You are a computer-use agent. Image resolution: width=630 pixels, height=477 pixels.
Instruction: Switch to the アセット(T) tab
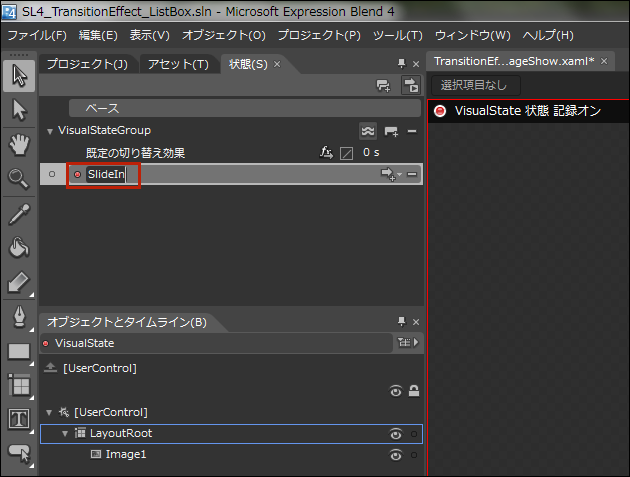tap(178, 64)
